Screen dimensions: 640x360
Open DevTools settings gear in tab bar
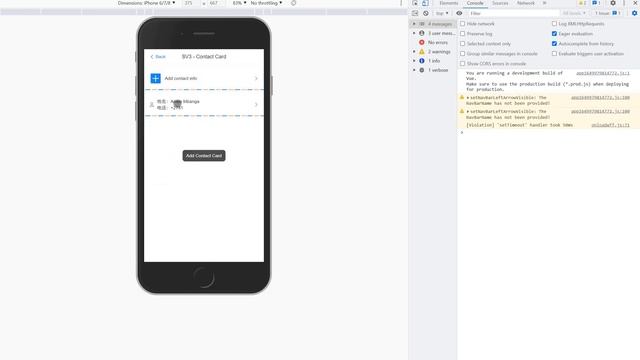(613, 3)
